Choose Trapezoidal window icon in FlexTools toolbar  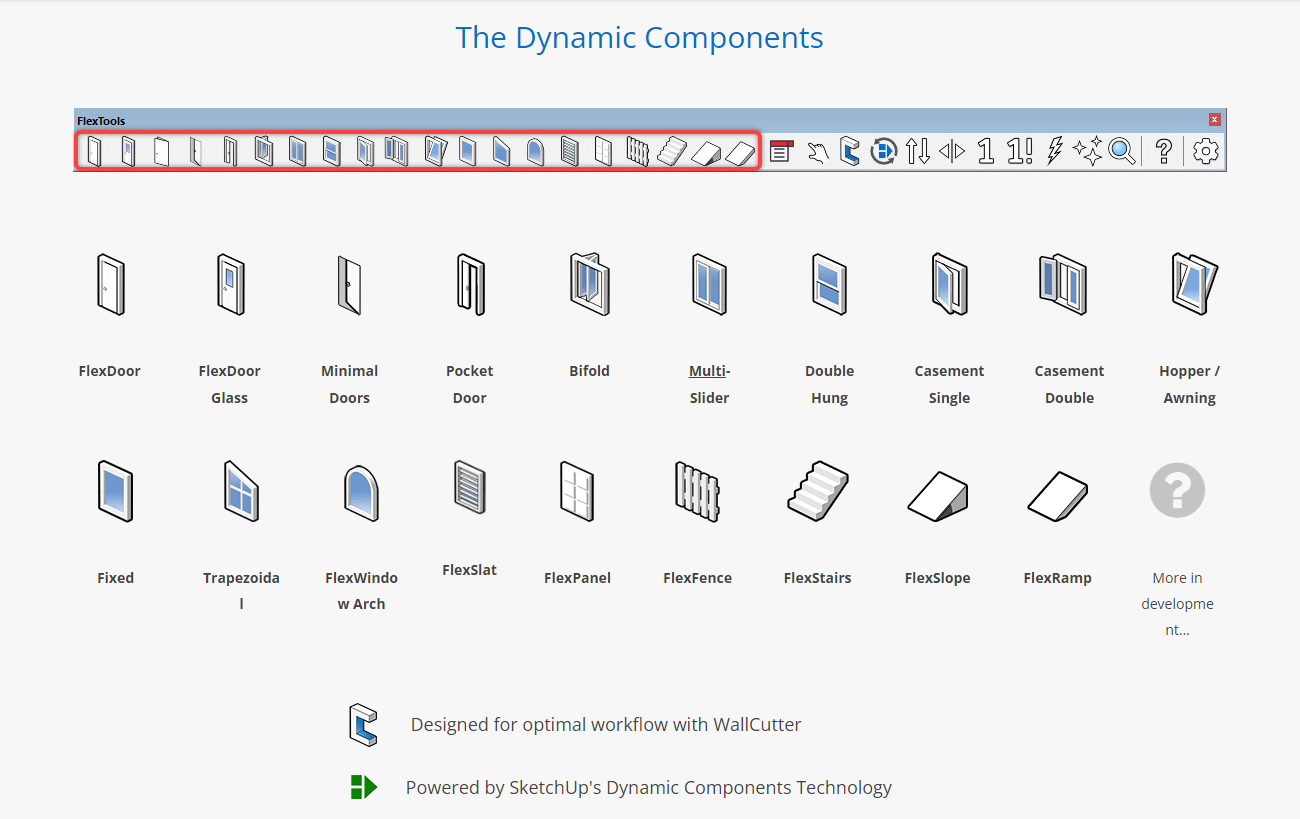tap(501, 151)
